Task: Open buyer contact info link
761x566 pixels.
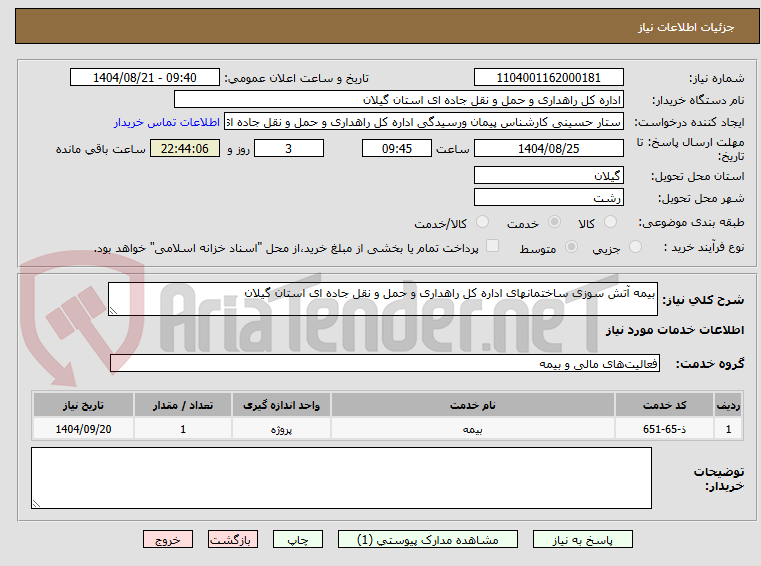Action: click(167, 122)
